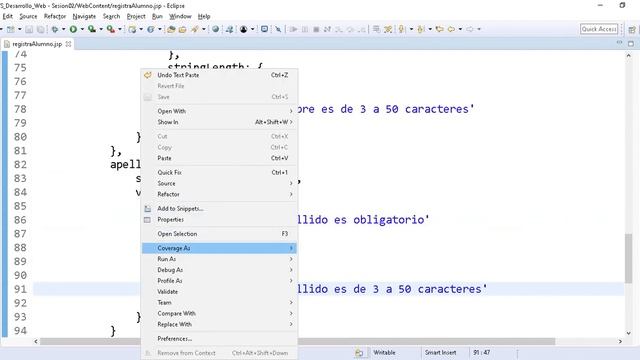The height and width of the screenshot is (360, 640).
Task: Click the Forward navigation arrow icon
Action: pos(470,29)
